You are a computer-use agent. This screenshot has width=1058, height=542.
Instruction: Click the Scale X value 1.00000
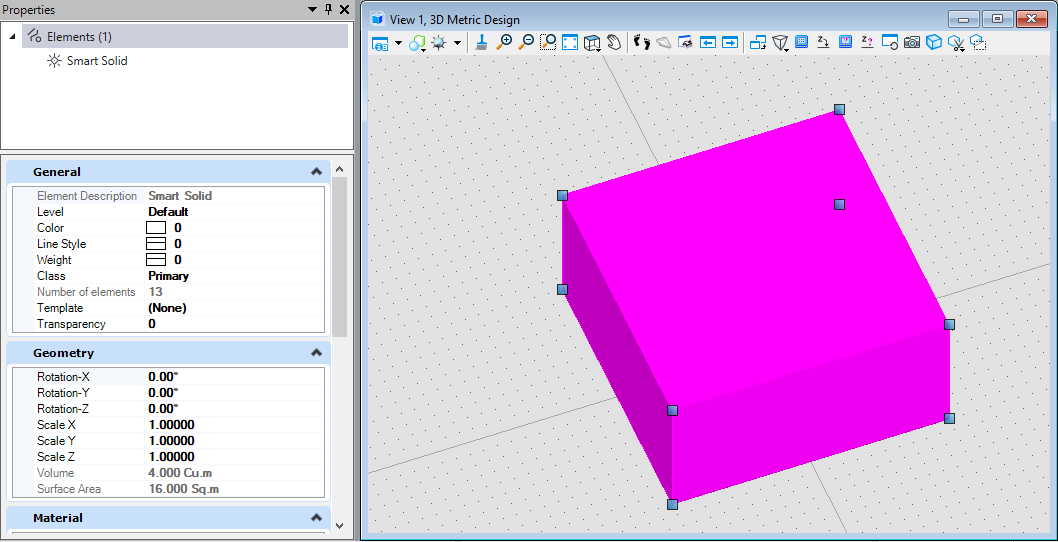tap(171, 425)
